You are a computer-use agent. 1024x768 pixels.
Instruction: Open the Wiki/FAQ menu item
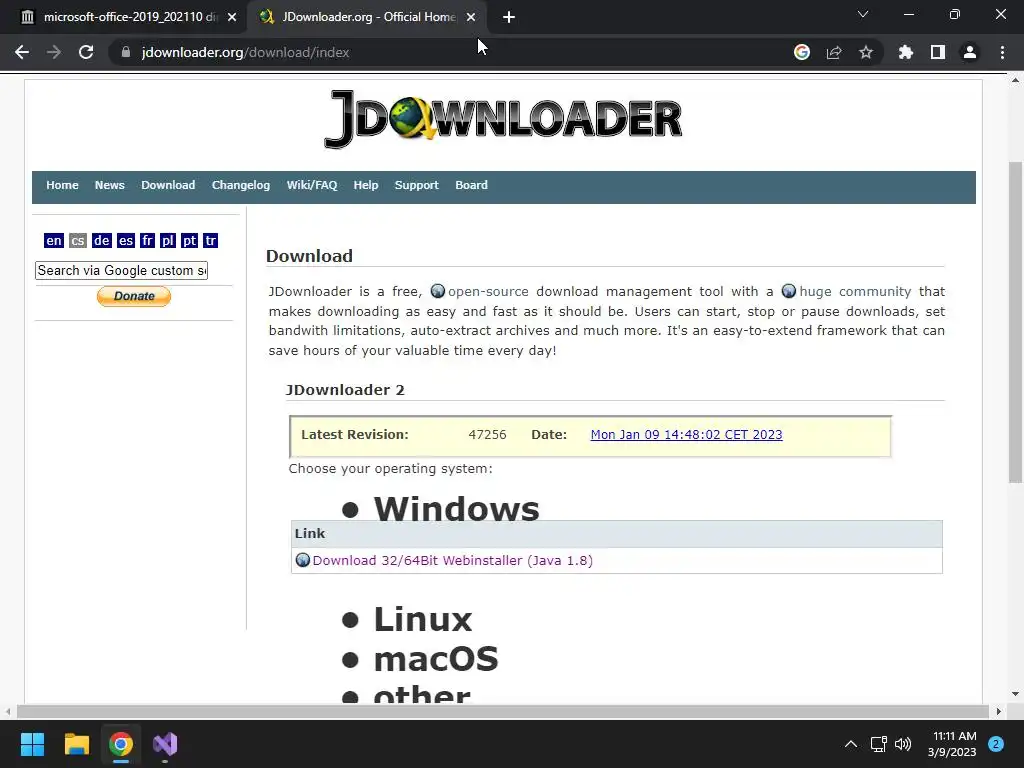[x=312, y=185]
